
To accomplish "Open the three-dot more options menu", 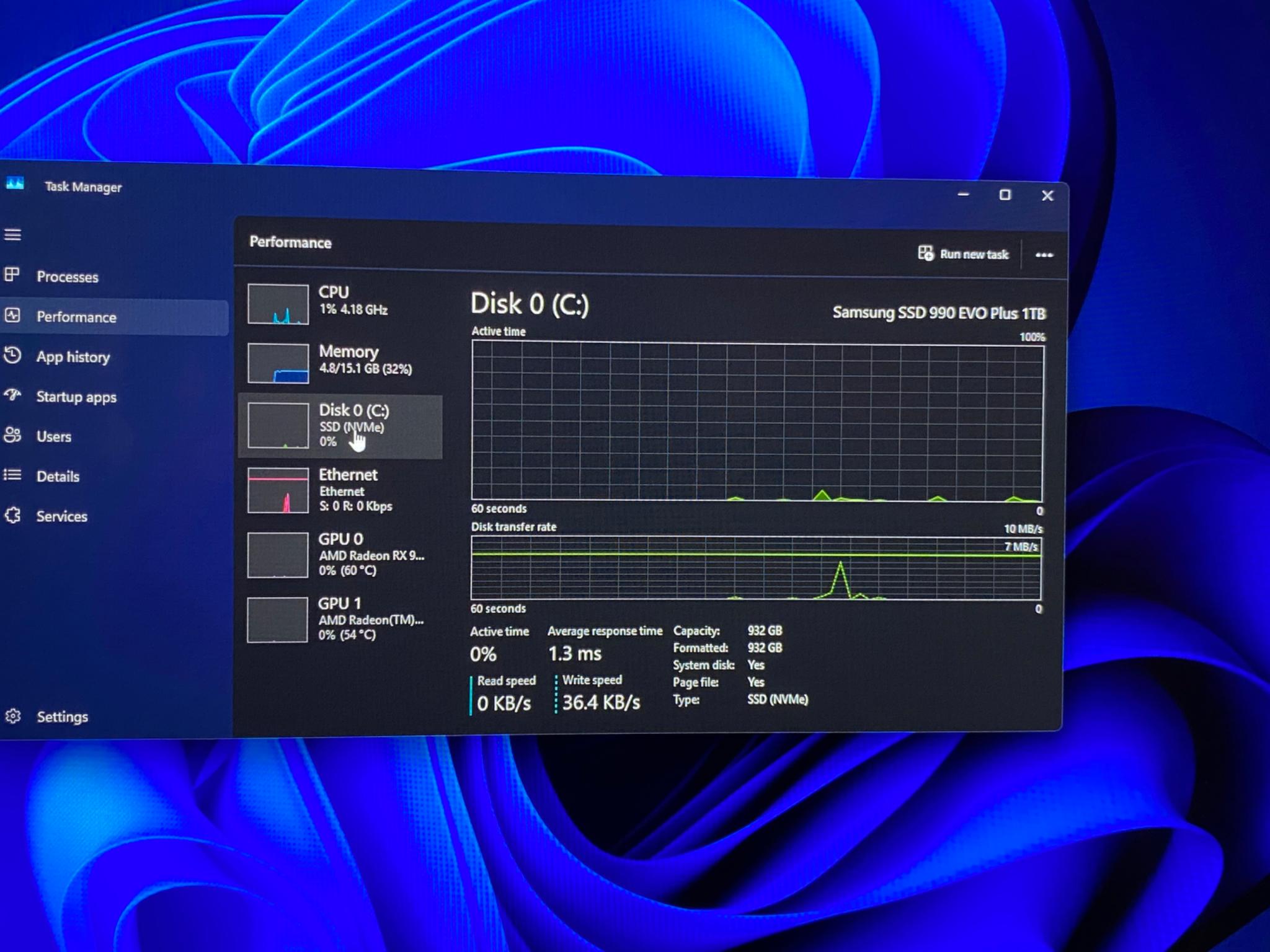I will coord(1044,255).
